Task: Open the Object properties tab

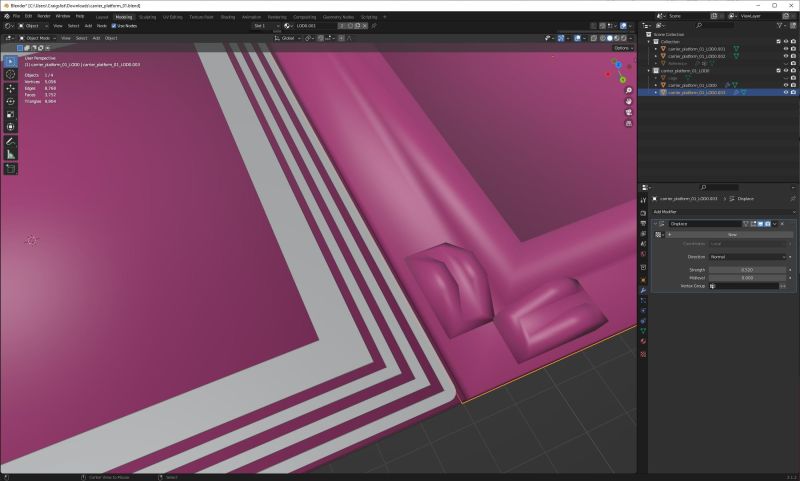Action: pyautogui.click(x=643, y=280)
